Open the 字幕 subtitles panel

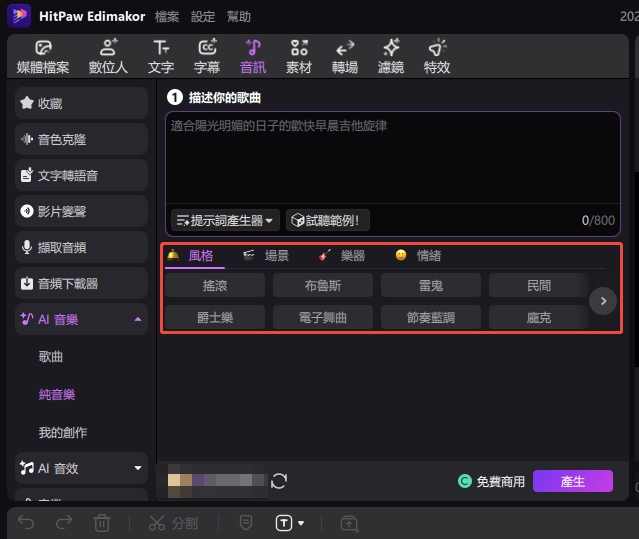pyautogui.click(x=207, y=57)
